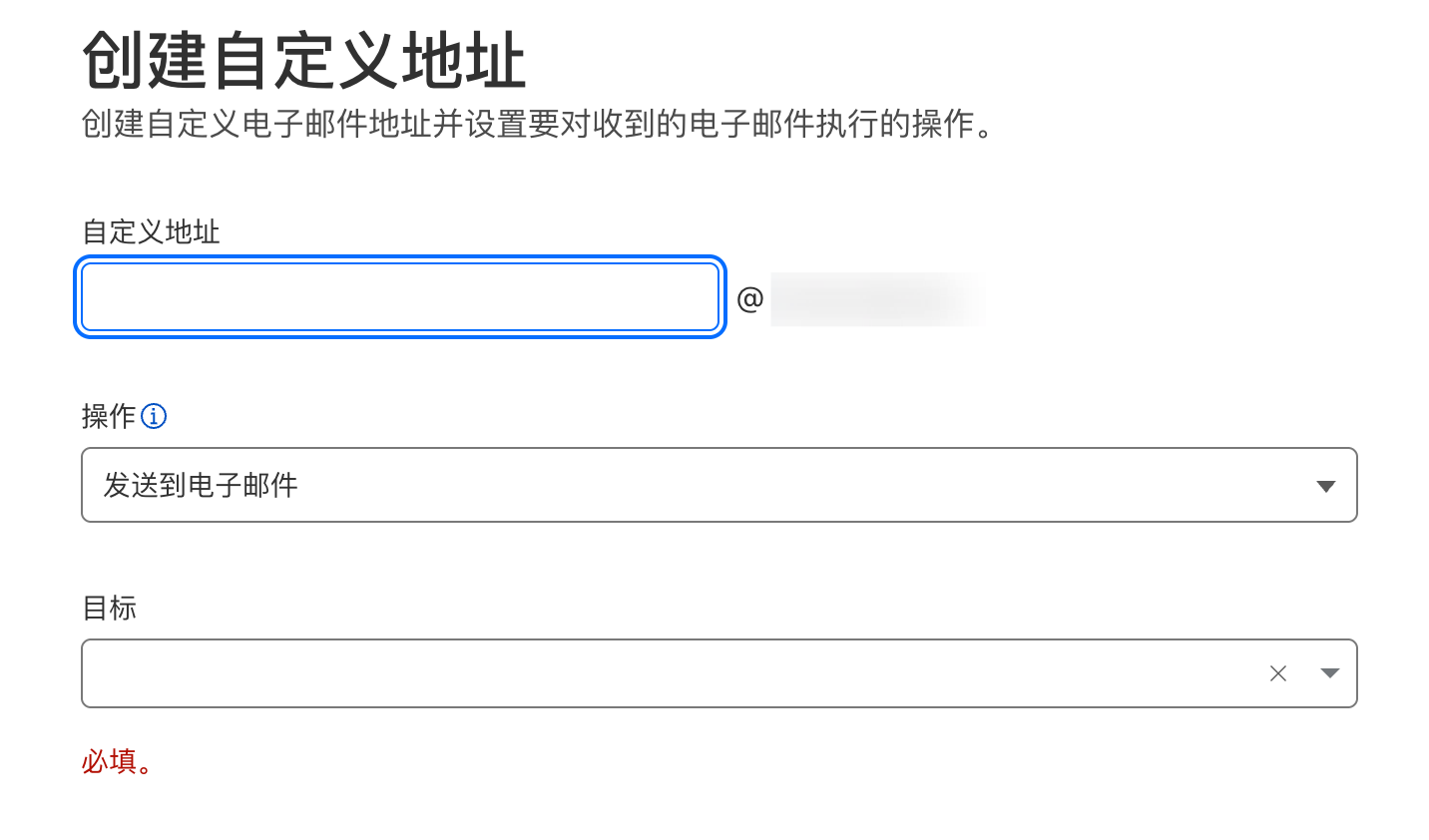Expand the 目标 dropdown arrow
The width and height of the screenshot is (1429, 840).
pos(1329,673)
